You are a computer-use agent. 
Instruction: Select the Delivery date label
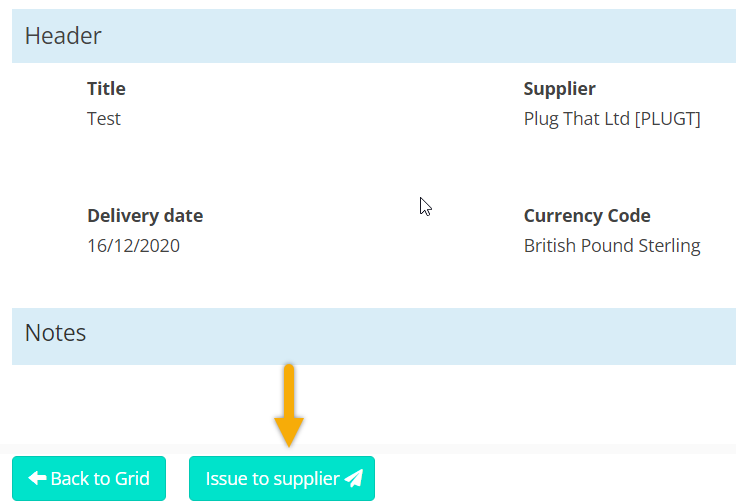pyautogui.click(x=145, y=216)
